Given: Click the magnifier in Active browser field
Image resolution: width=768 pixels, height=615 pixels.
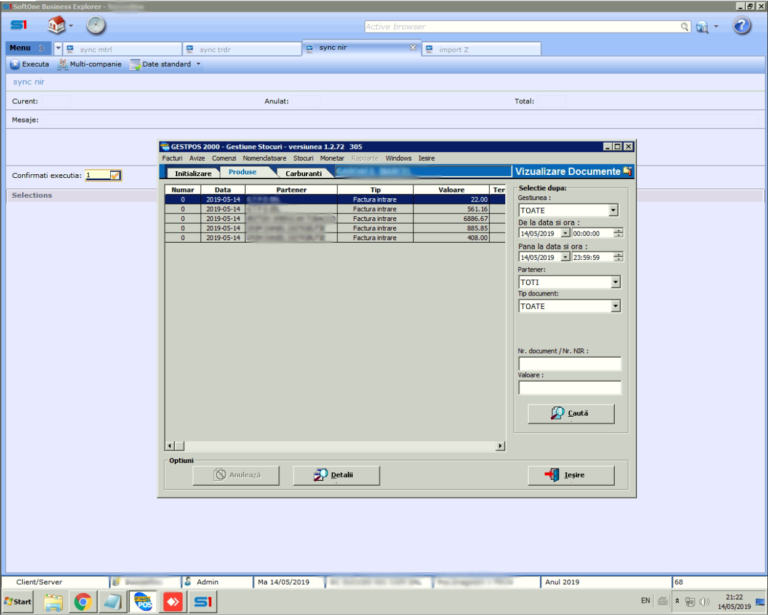Looking at the screenshot, I should click(685, 26).
